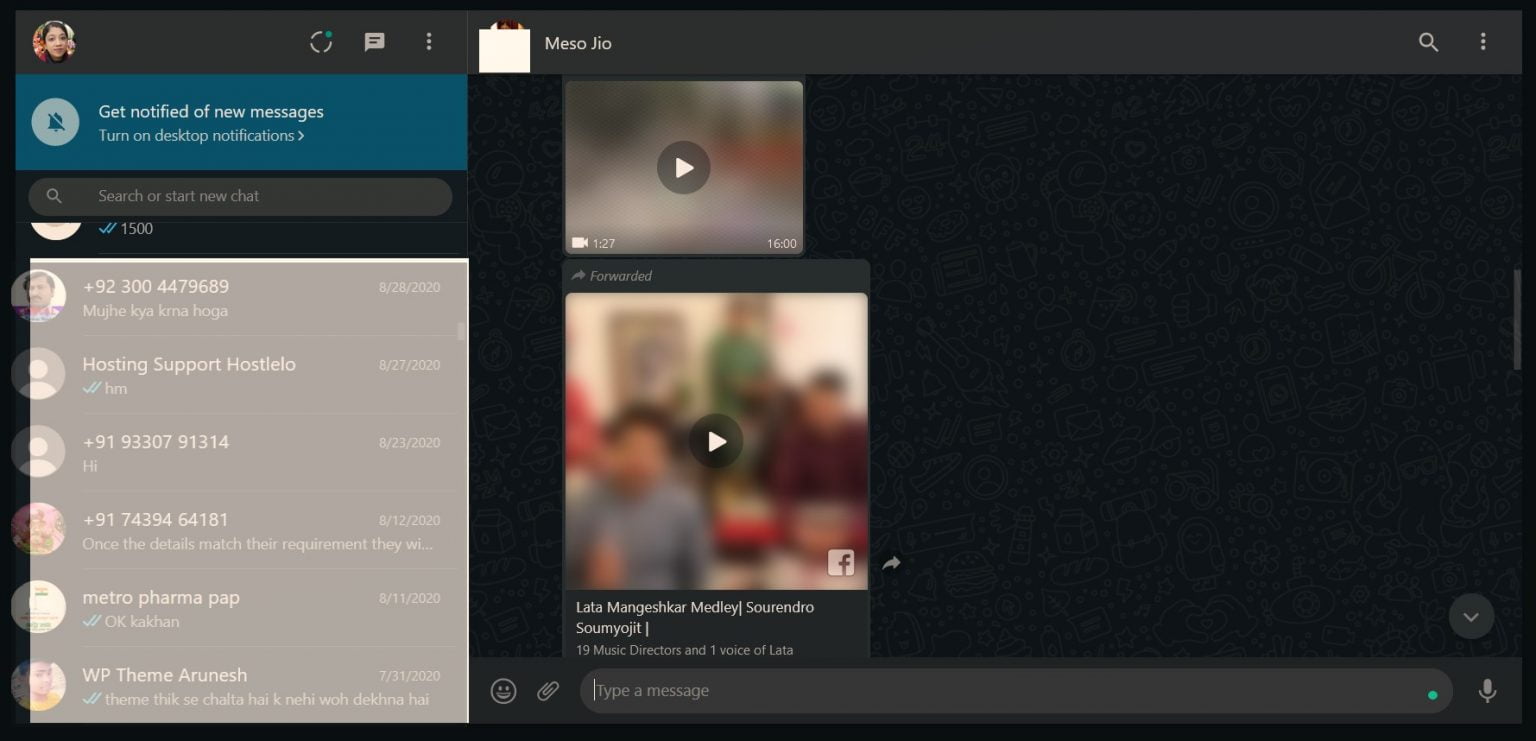Open the Status updates icon
Viewport: 1536px width, 741px height.
(320, 41)
